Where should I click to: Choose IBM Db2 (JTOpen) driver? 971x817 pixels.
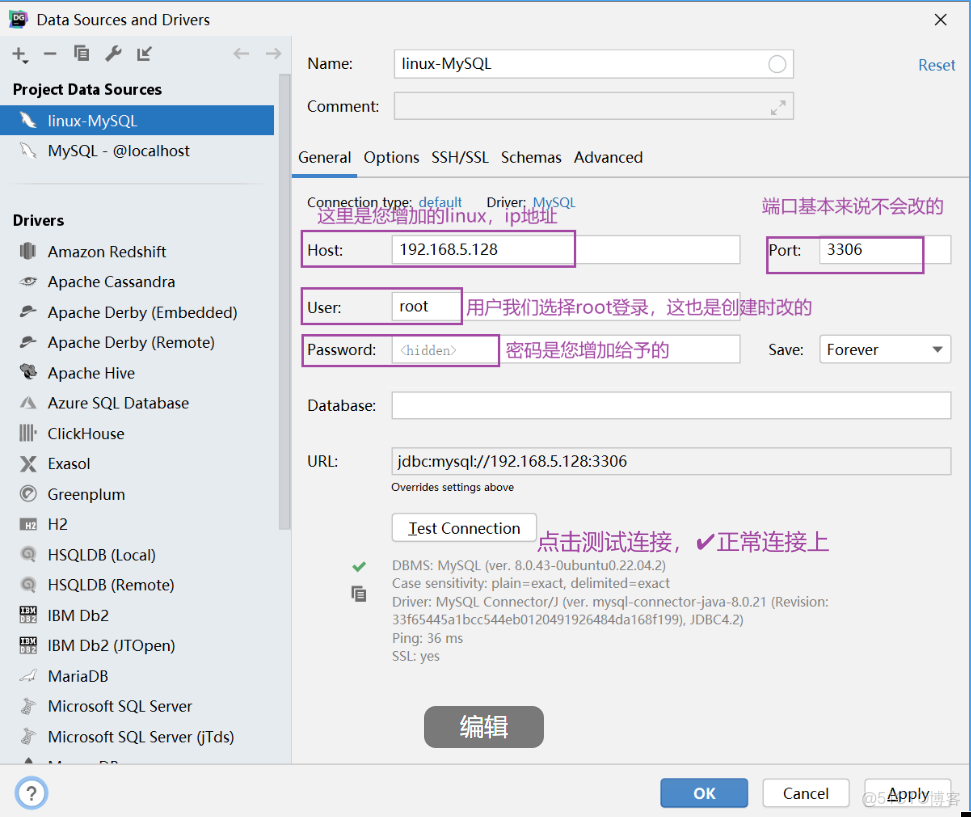coord(111,645)
